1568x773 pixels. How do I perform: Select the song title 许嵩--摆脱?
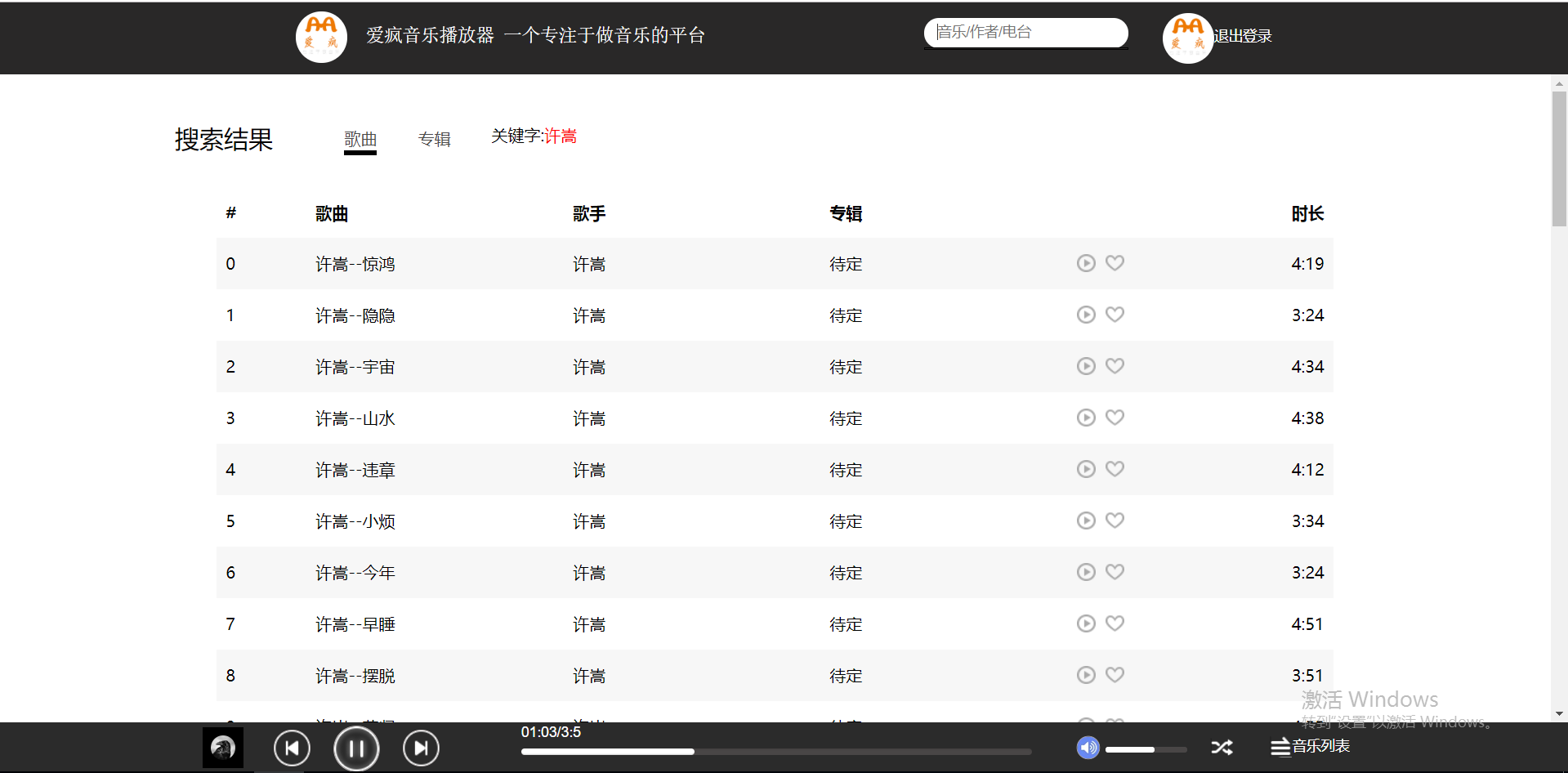pyautogui.click(x=355, y=676)
